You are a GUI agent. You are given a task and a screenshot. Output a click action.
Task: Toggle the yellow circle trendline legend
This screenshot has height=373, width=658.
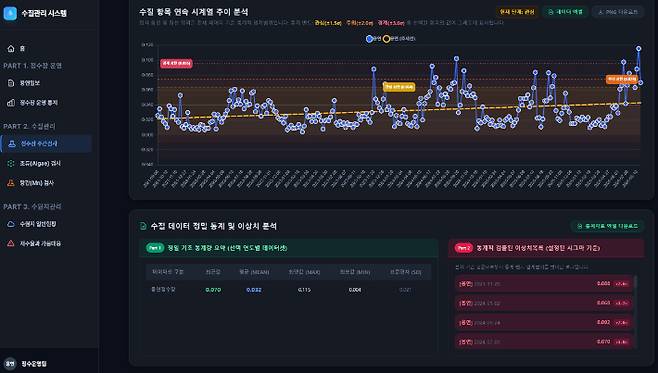click(x=386, y=39)
